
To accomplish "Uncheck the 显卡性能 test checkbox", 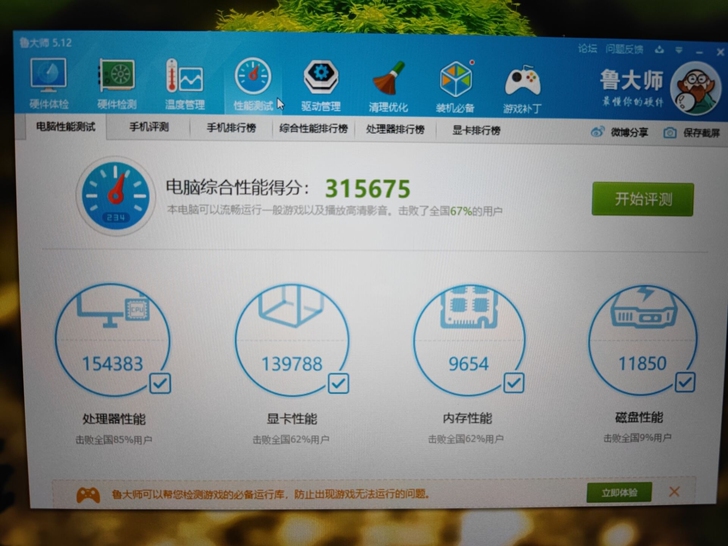I will coord(338,384).
